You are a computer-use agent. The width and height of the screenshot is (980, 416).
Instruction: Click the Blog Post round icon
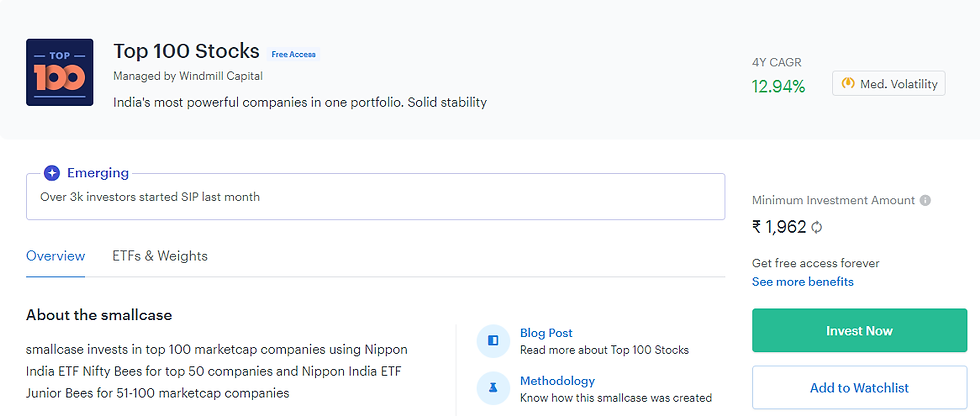click(x=493, y=340)
